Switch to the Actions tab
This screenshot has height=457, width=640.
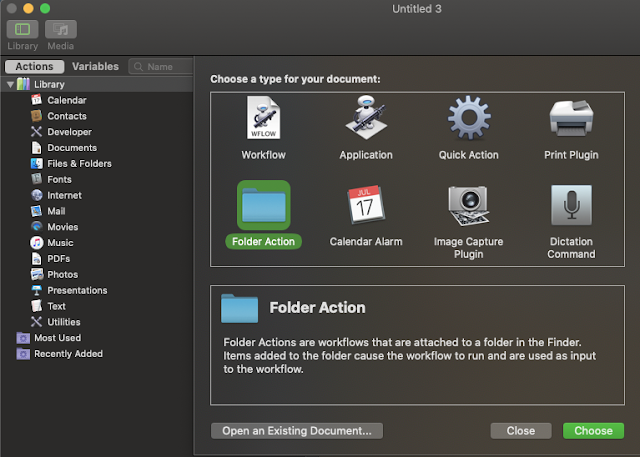tap(34, 67)
